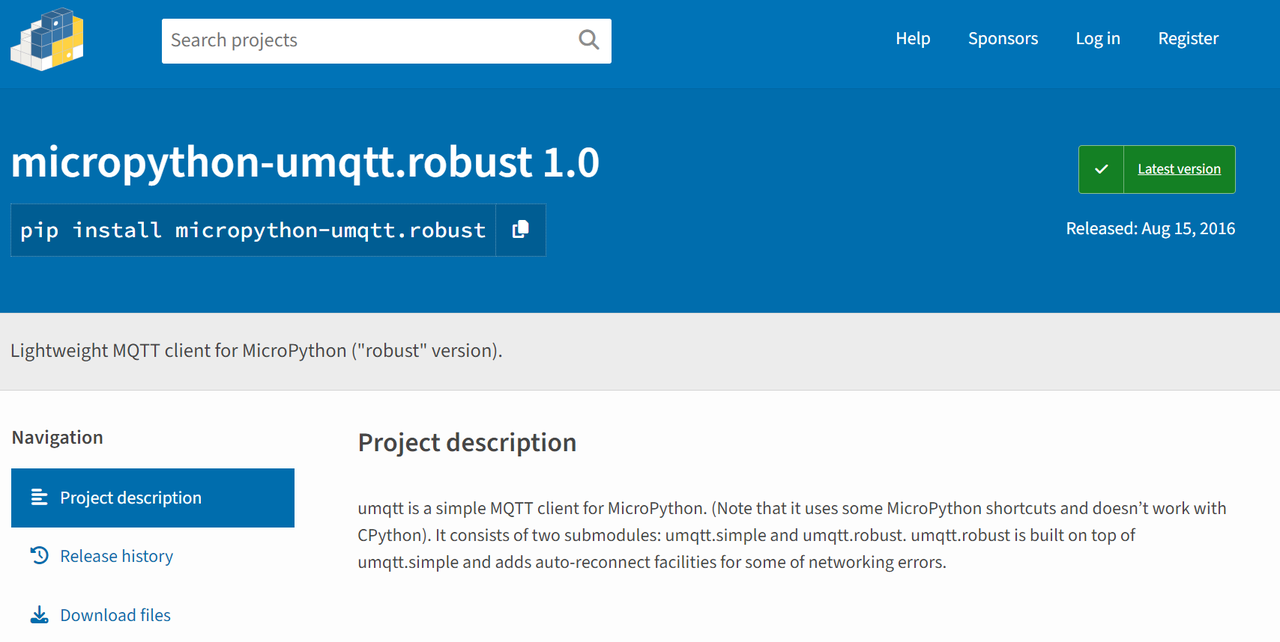Screen dimensions: 1280x642
Task: Click the Lightweight MQTT client summary text
Action: tap(256, 351)
